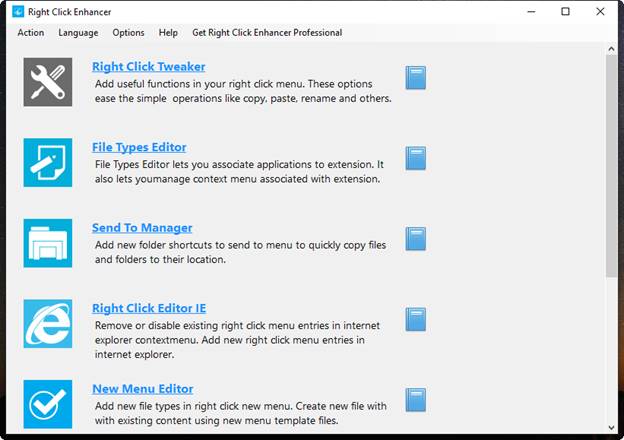Open the Options menu
The width and height of the screenshot is (624, 440).
pyautogui.click(x=128, y=33)
